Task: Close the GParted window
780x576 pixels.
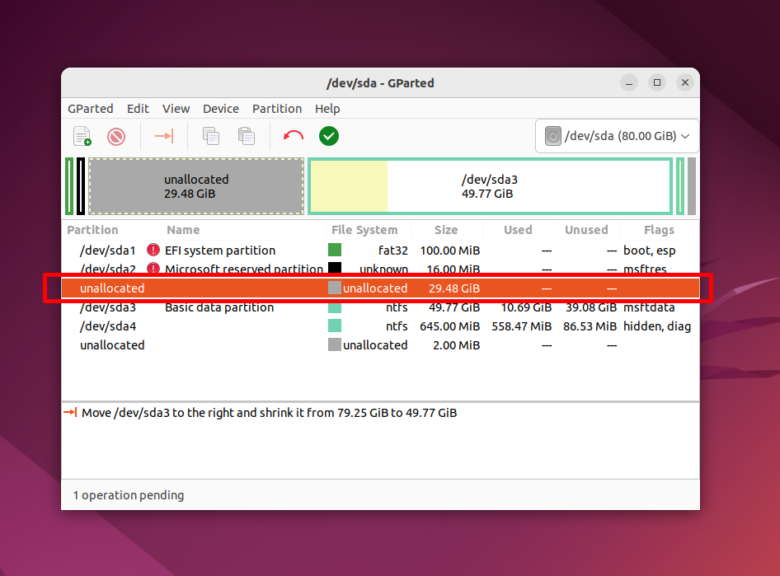Action: coord(685,83)
